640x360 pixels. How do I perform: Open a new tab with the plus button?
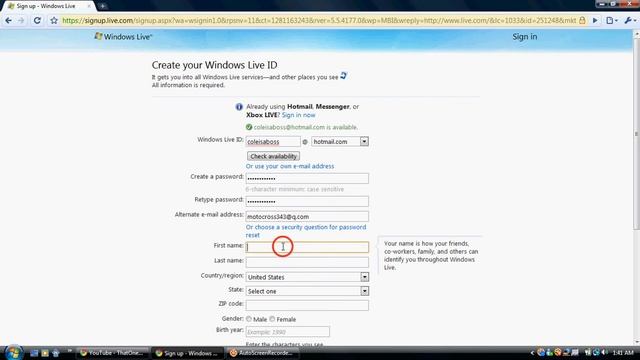tap(102, 6)
